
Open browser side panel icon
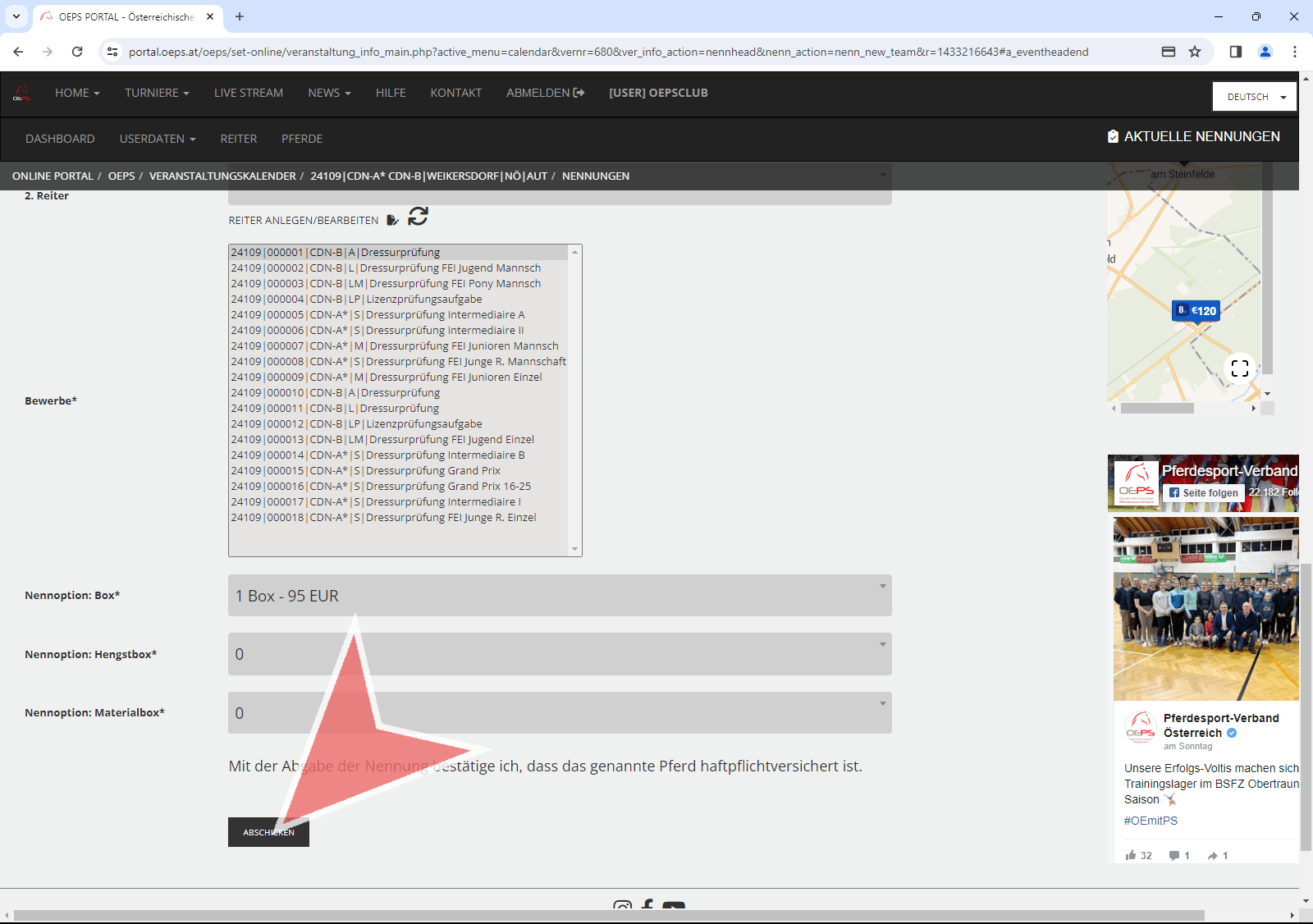click(x=1235, y=52)
